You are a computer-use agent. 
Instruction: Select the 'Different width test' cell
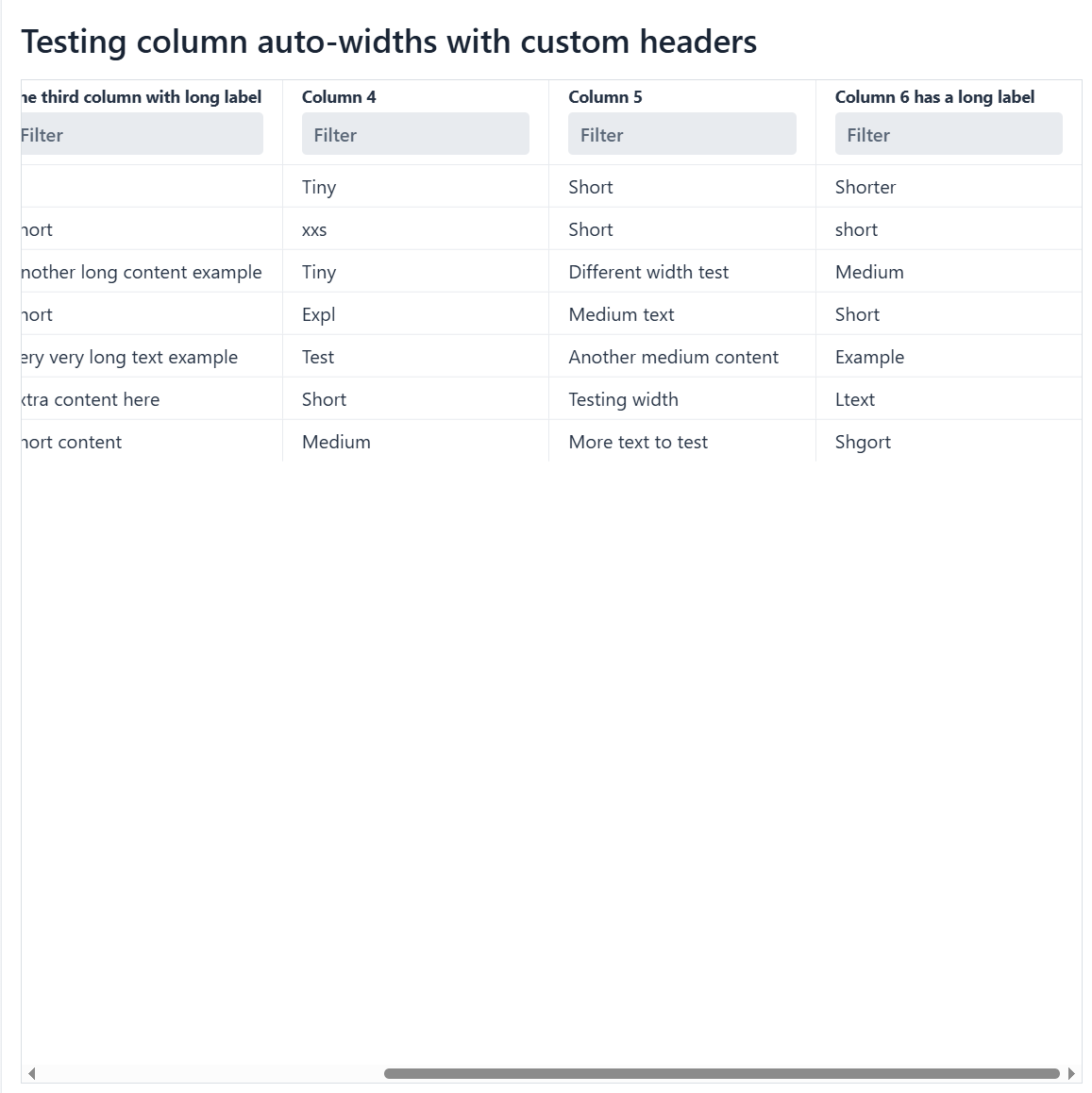[x=648, y=272]
